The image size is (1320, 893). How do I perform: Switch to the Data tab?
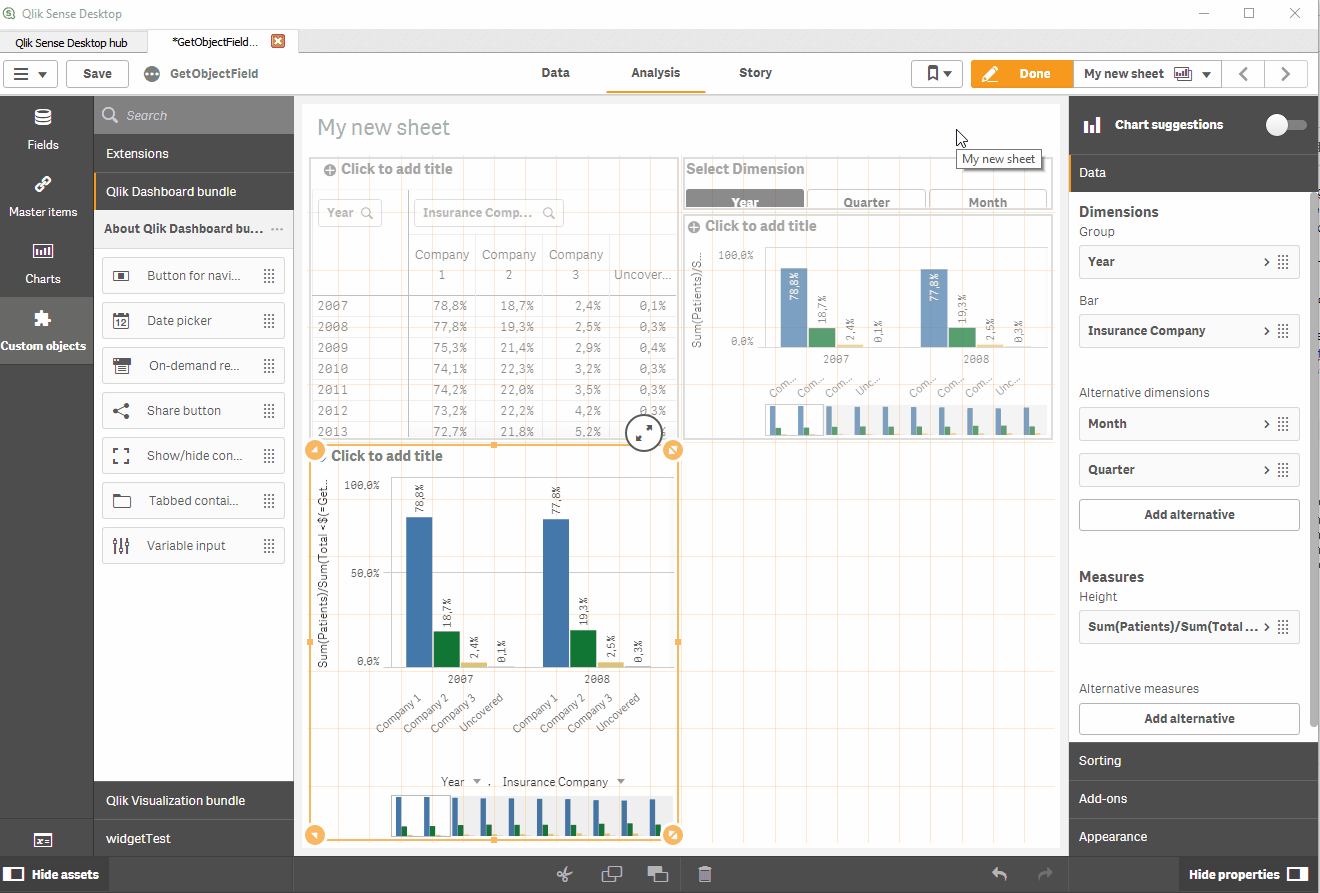(556, 73)
